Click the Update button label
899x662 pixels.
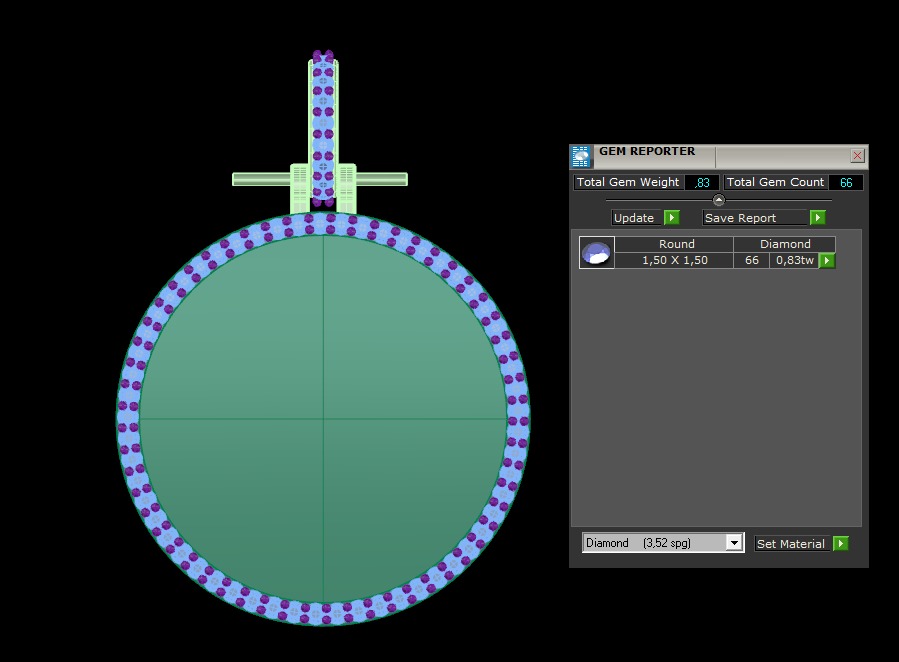[637, 218]
